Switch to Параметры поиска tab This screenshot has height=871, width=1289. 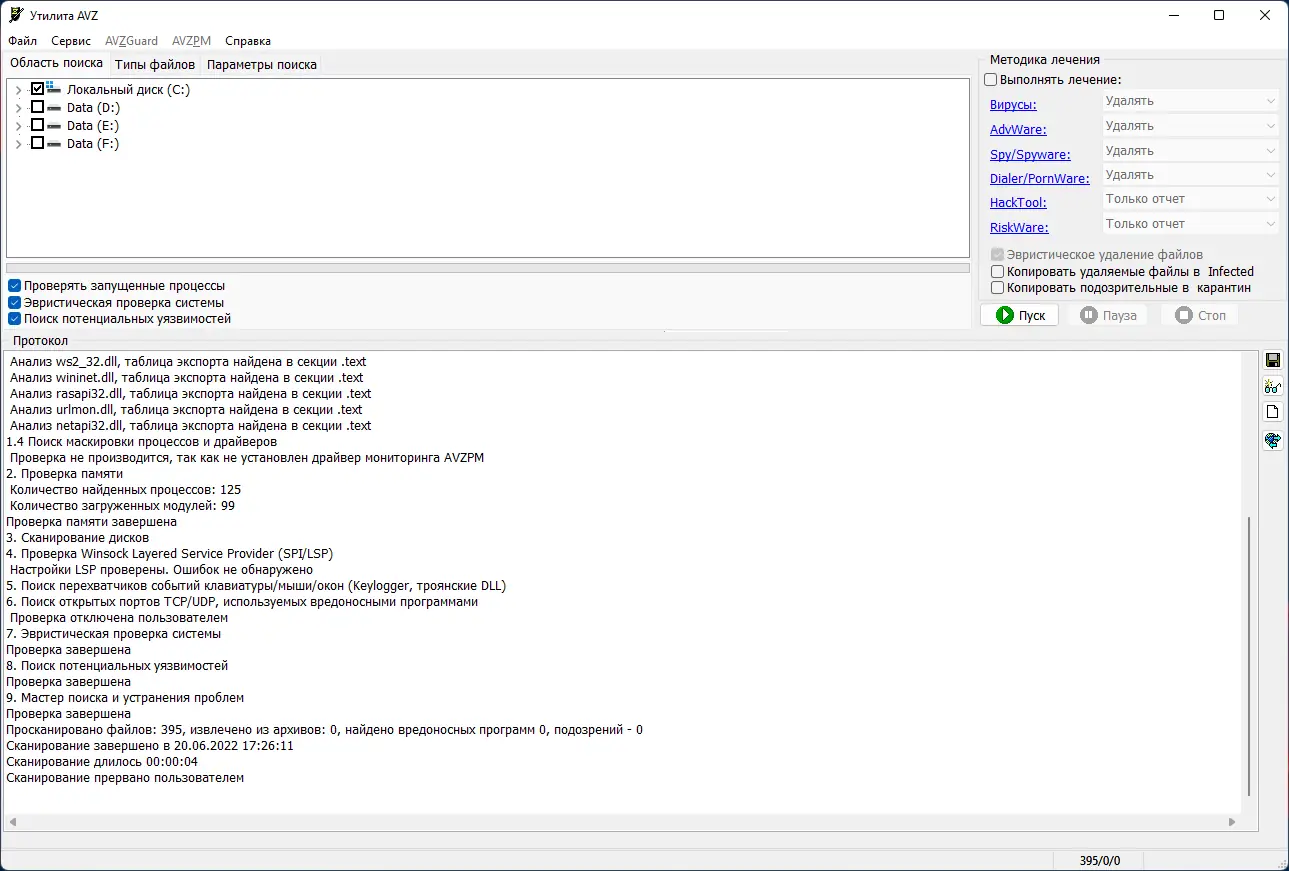(x=262, y=64)
